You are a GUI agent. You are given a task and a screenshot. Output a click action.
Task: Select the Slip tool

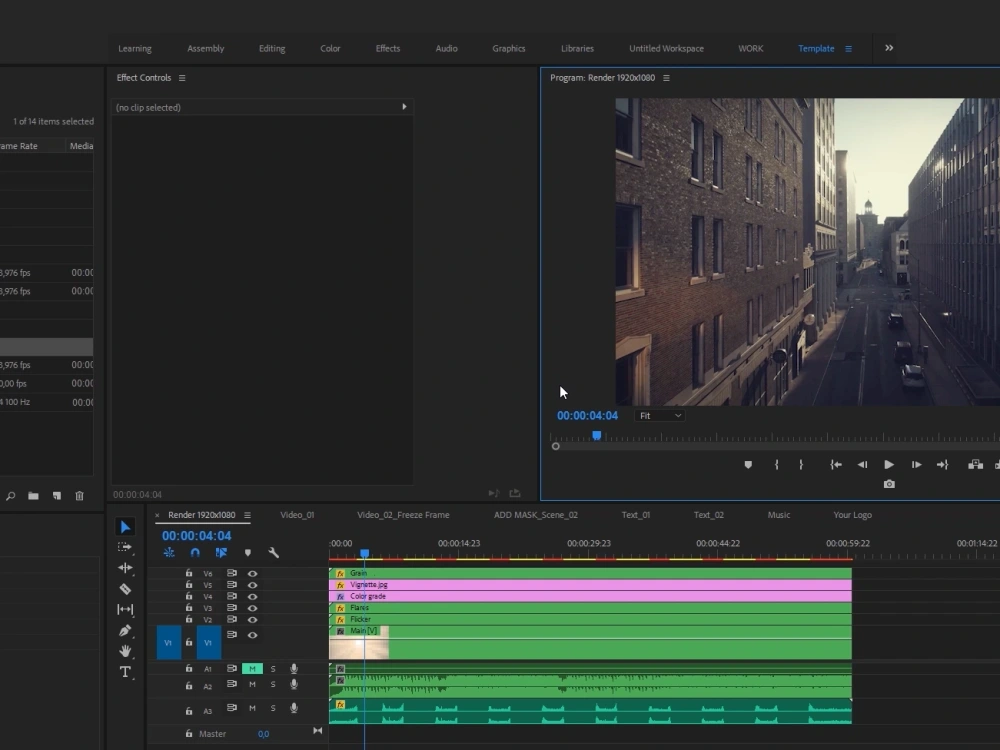point(125,610)
